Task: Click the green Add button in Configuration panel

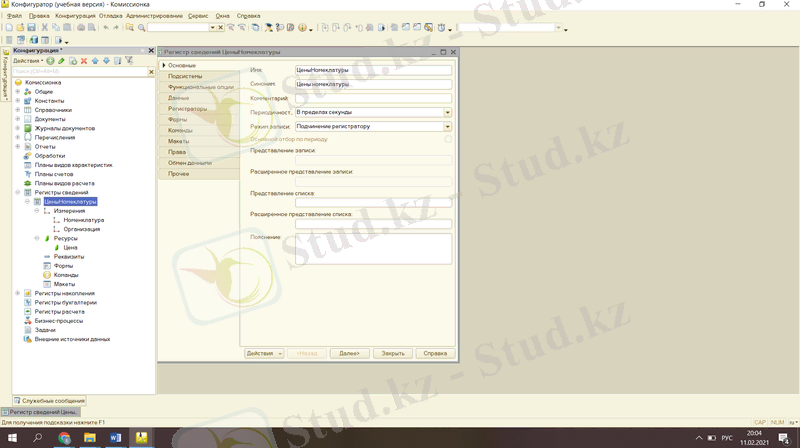Action: point(51,61)
